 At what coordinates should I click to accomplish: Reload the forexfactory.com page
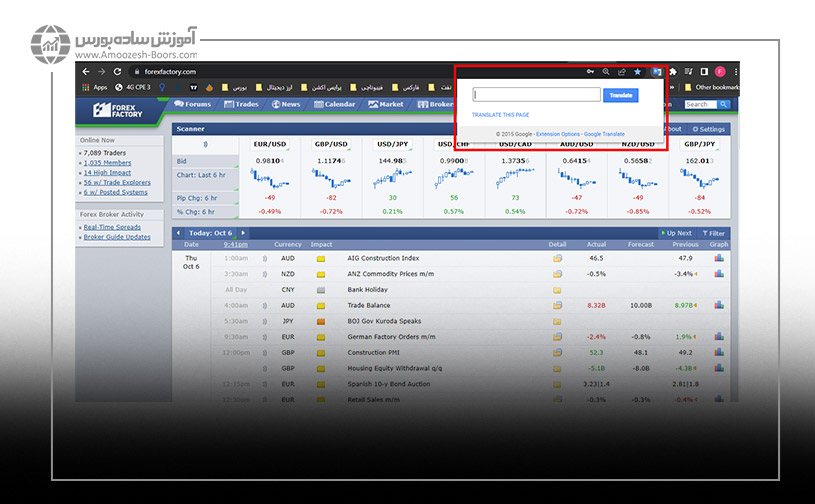(117, 72)
